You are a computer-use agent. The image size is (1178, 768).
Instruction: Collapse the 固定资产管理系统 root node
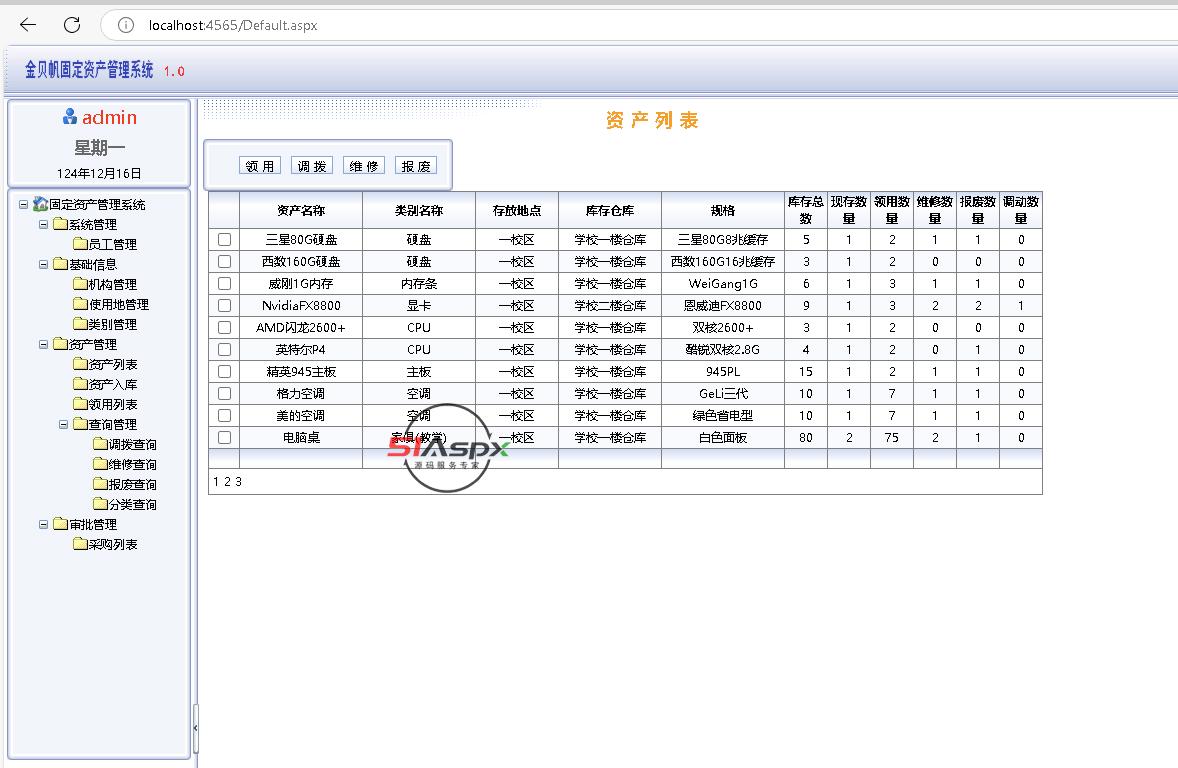point(23,204)
